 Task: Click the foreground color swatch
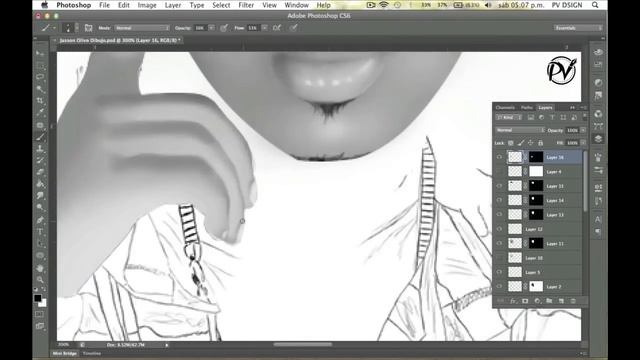click(x=38, y=298)
